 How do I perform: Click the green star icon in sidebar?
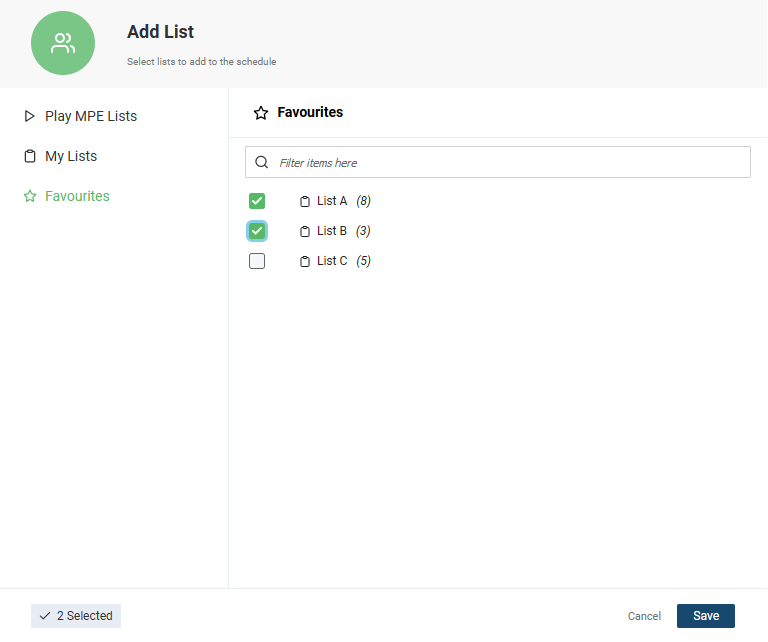pyautogui.click(x=30, y=196)
